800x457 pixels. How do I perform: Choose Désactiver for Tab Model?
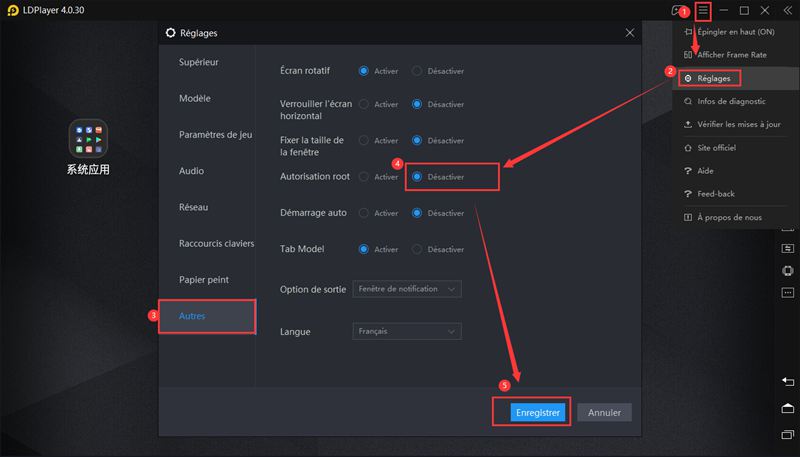pos(417,249)
